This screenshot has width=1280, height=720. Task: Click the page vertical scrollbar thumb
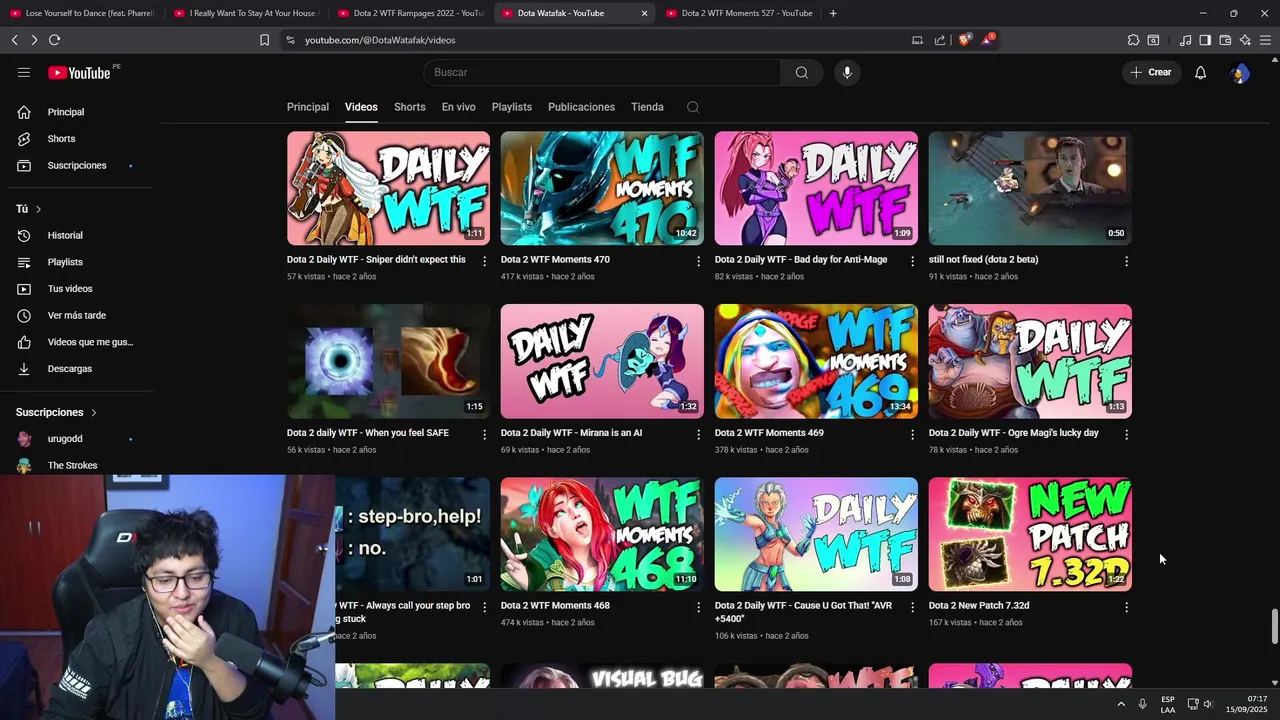(1274, 626)
